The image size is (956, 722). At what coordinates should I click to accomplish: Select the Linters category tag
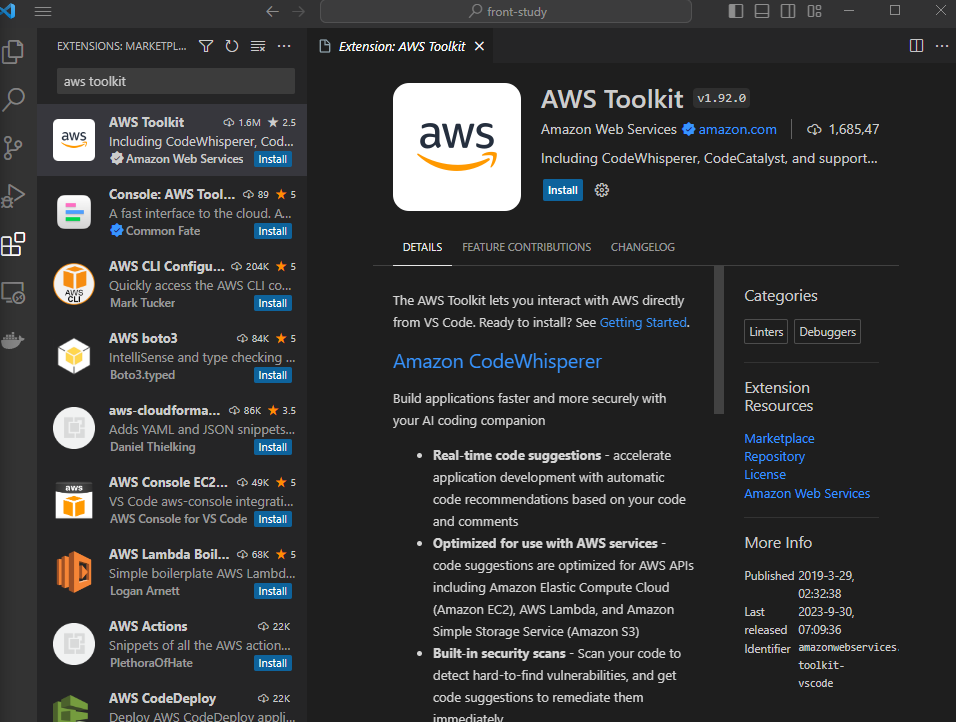click(766, 332)
